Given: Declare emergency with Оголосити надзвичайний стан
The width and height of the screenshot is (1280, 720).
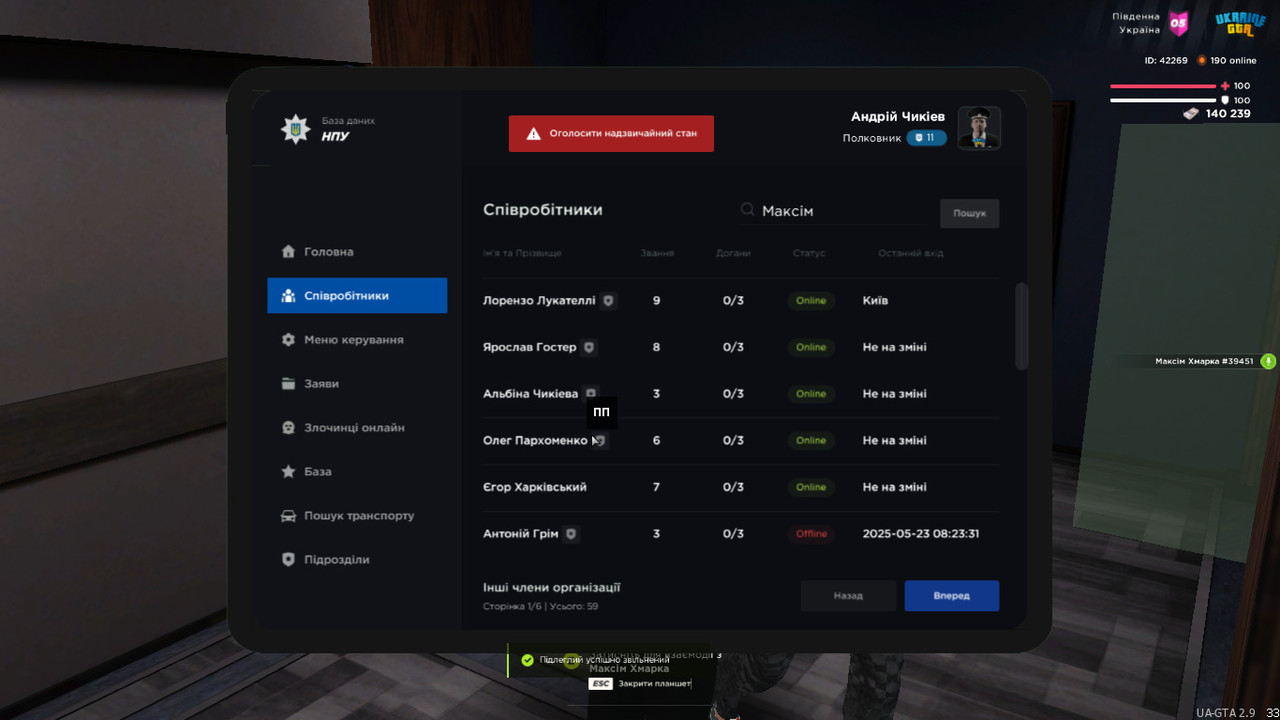Looking at the screenshot, I should [x=611, y=133].
